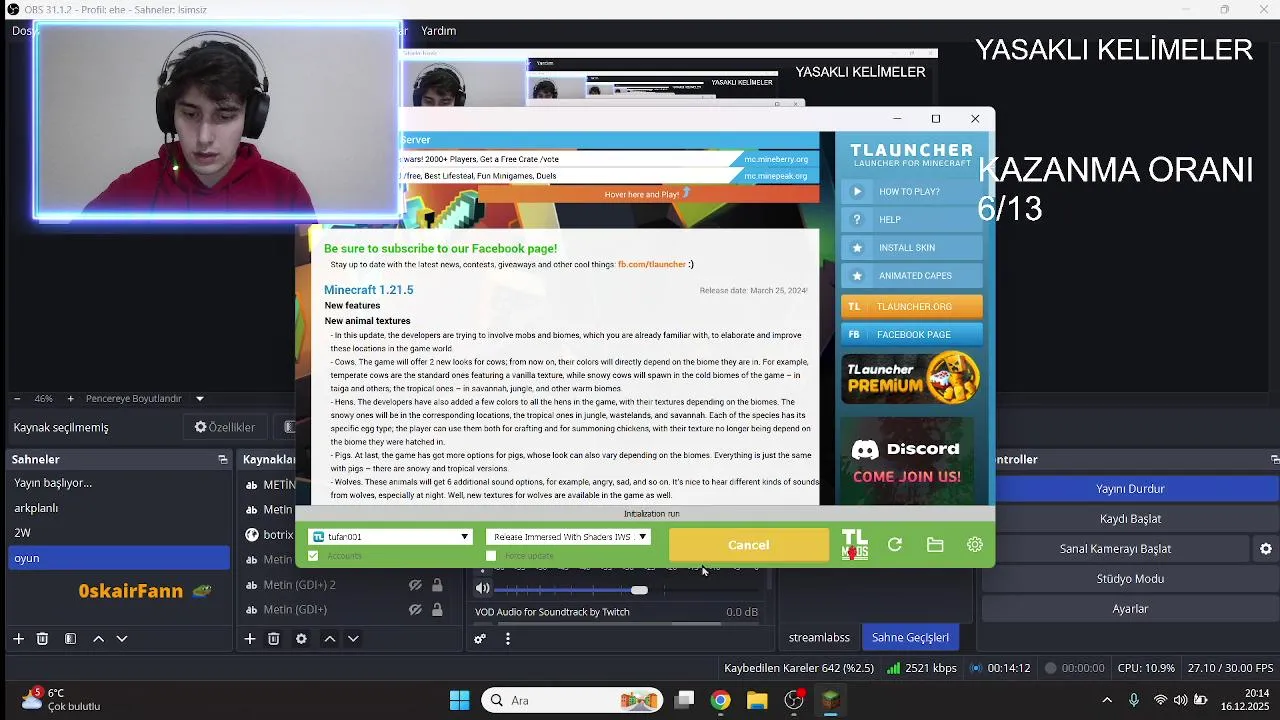
Task: Zoom in preview with plus button
Action: (70, 398)
